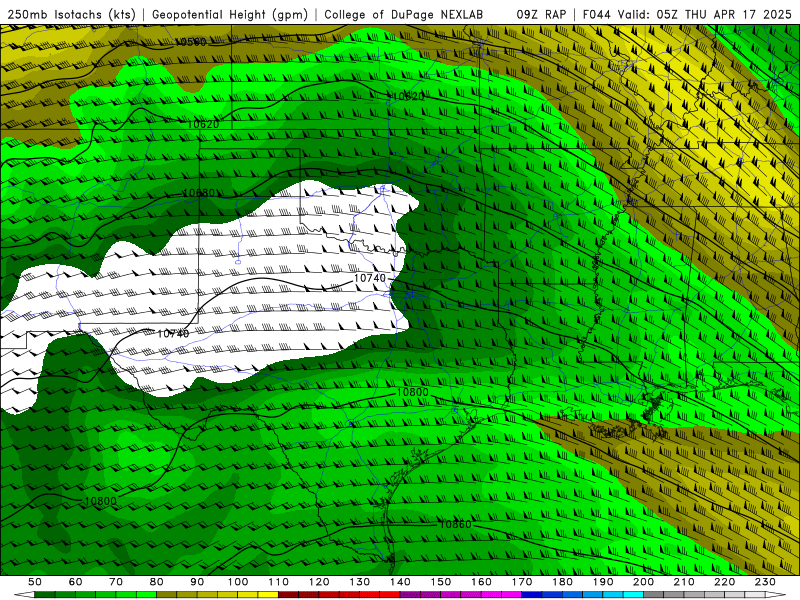Click the '250mb Isotachs (kts)' title text
This screenshot has width=800, height=600.
click(x=71, y=14)
